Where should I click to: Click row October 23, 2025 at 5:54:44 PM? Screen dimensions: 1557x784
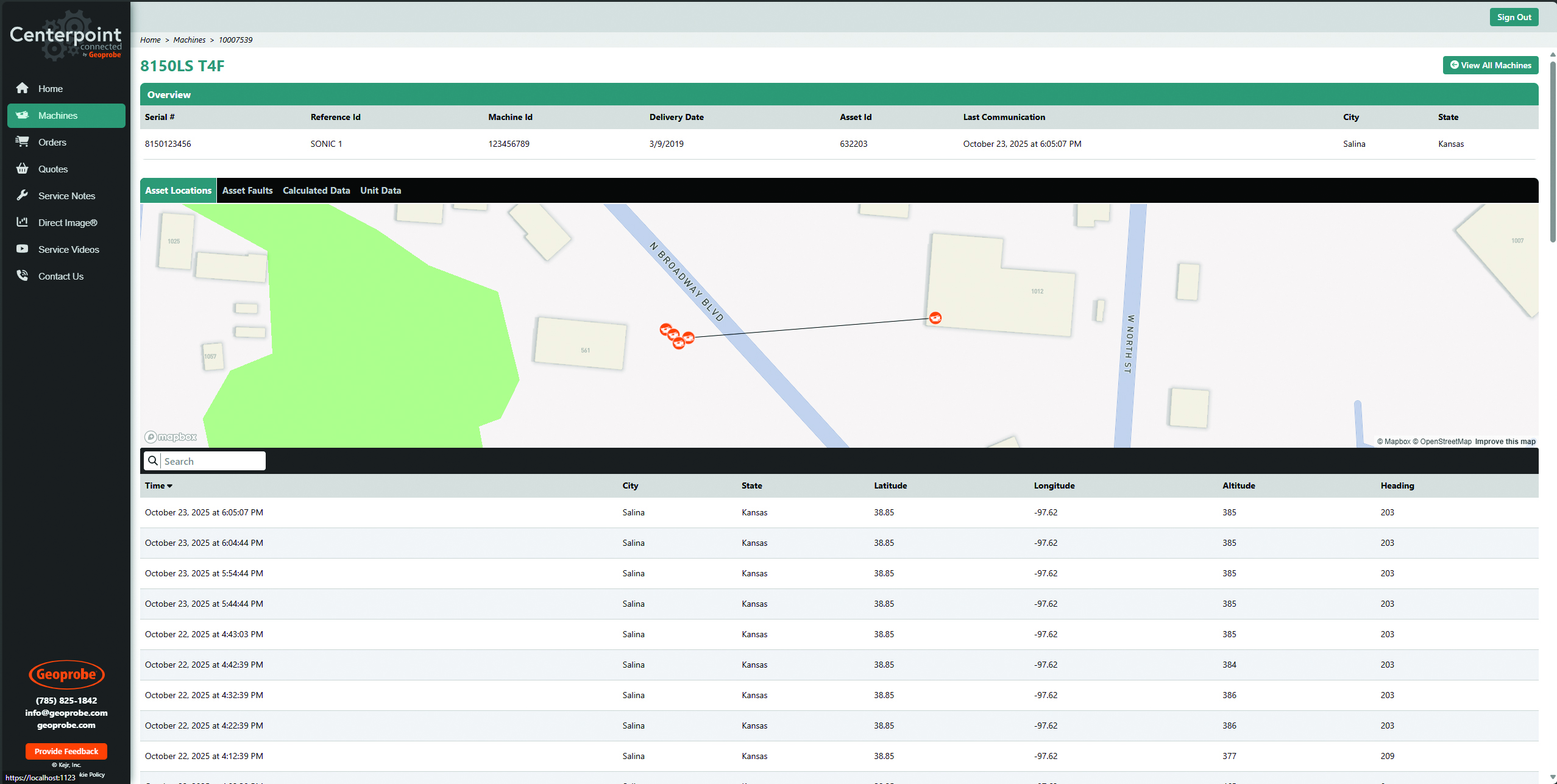tap(839, 573)
